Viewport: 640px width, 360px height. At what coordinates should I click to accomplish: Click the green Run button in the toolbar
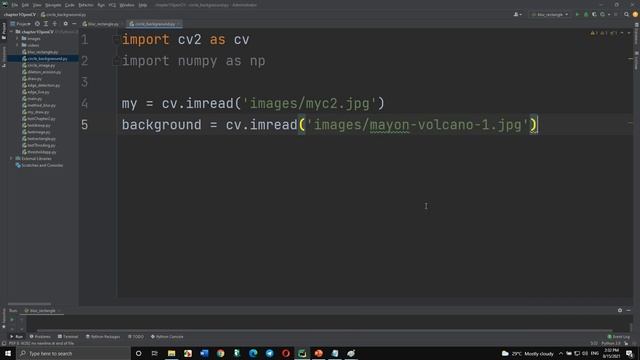(x=577, y=14)
